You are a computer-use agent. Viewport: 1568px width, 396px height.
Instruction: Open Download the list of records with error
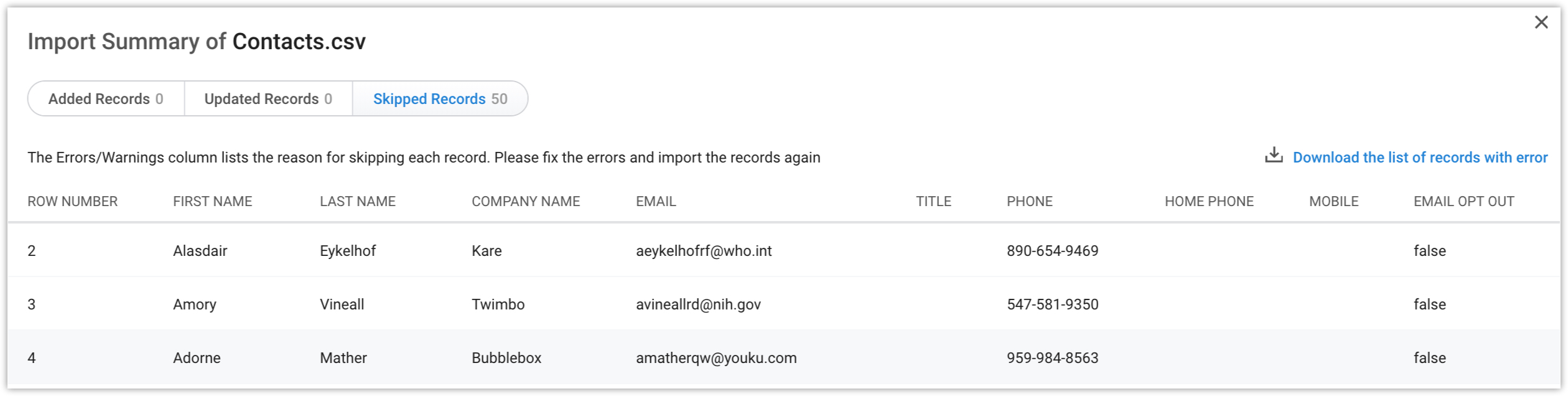click(1420, 158)
